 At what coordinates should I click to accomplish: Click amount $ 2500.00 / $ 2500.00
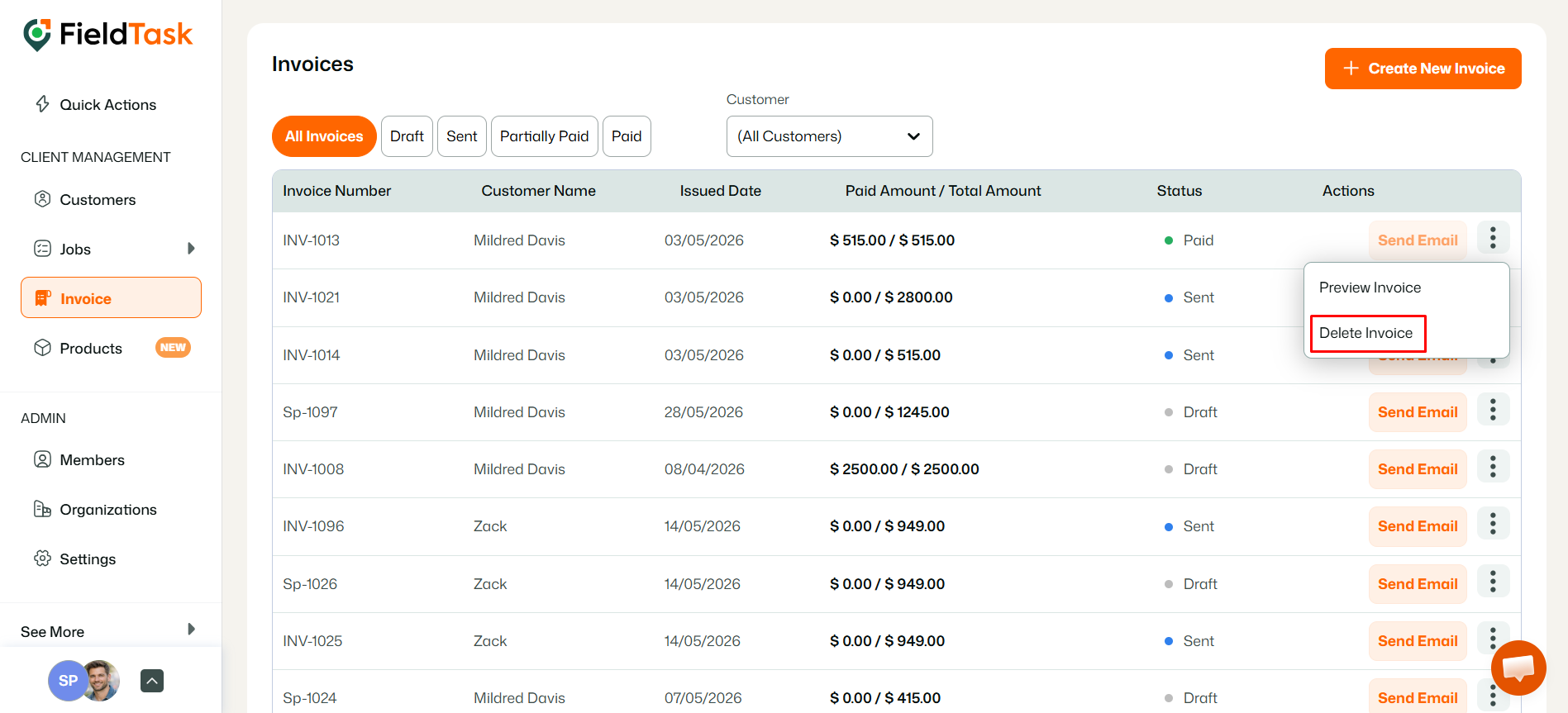[904, 469]
